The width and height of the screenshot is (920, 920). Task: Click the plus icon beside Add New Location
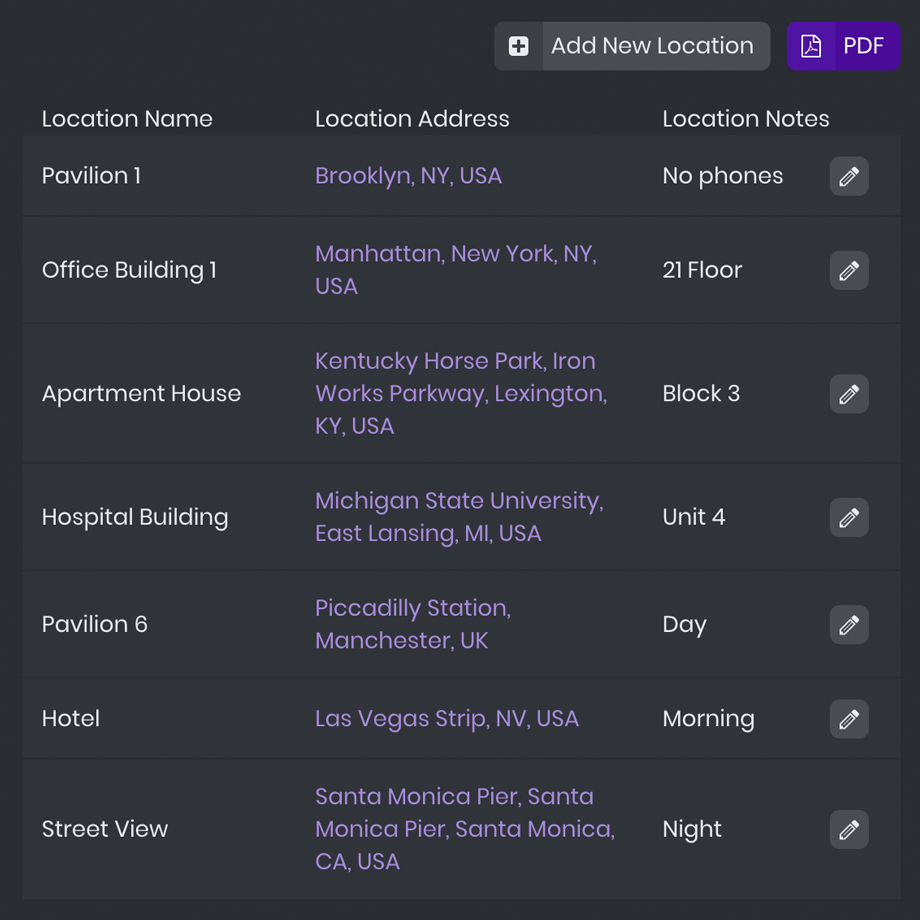coord(518,46)
